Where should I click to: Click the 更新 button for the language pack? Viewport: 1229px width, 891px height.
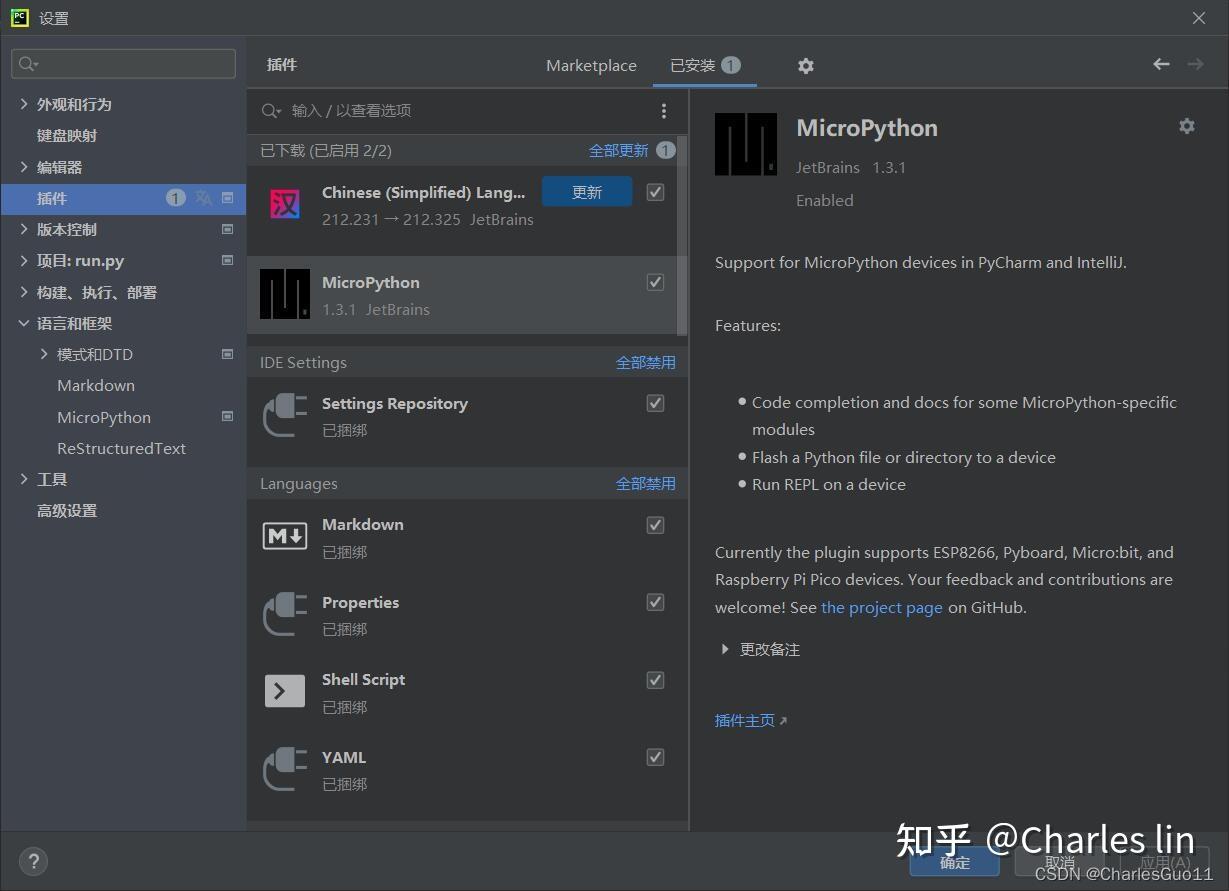point(587,191)
